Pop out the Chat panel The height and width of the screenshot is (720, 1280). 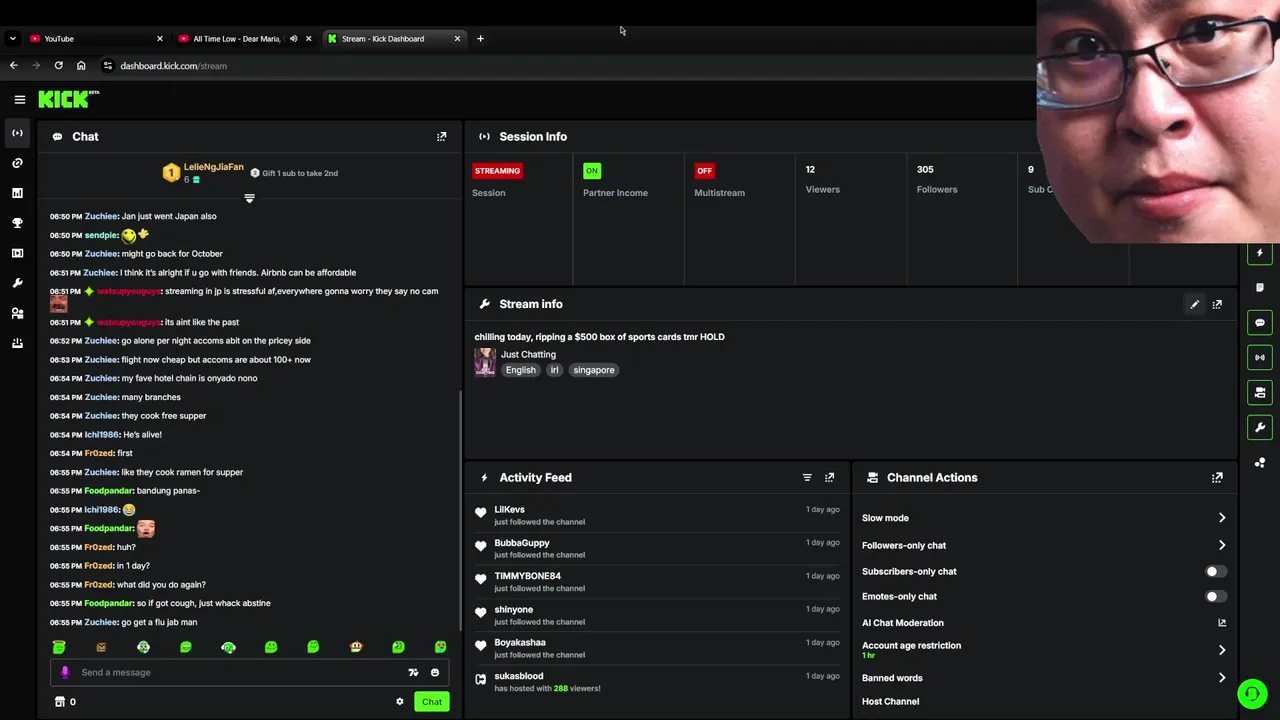(441, 137)
